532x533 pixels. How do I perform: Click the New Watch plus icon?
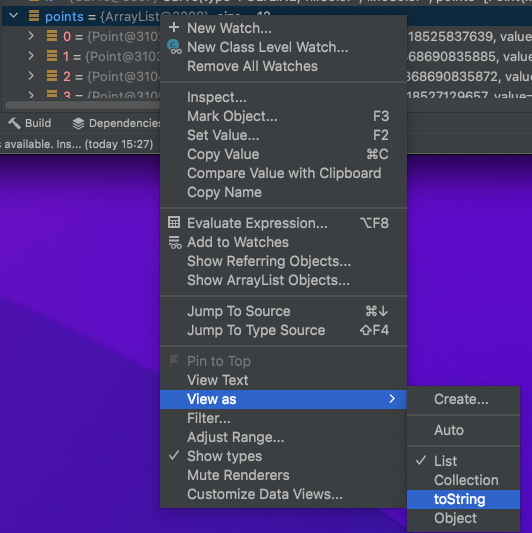click(x=174, y=28)
